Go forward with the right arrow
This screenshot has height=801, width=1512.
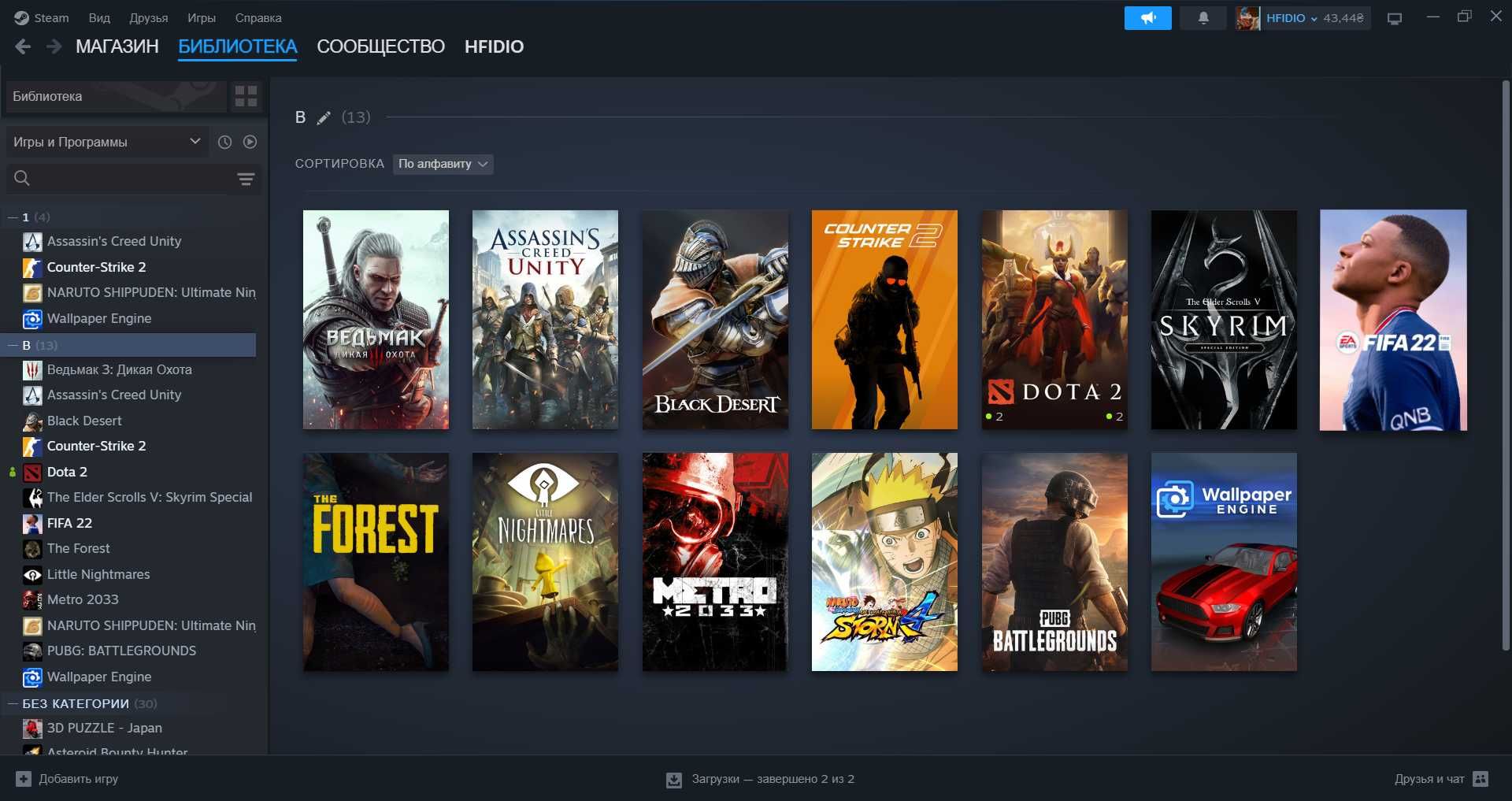(54, 46)
